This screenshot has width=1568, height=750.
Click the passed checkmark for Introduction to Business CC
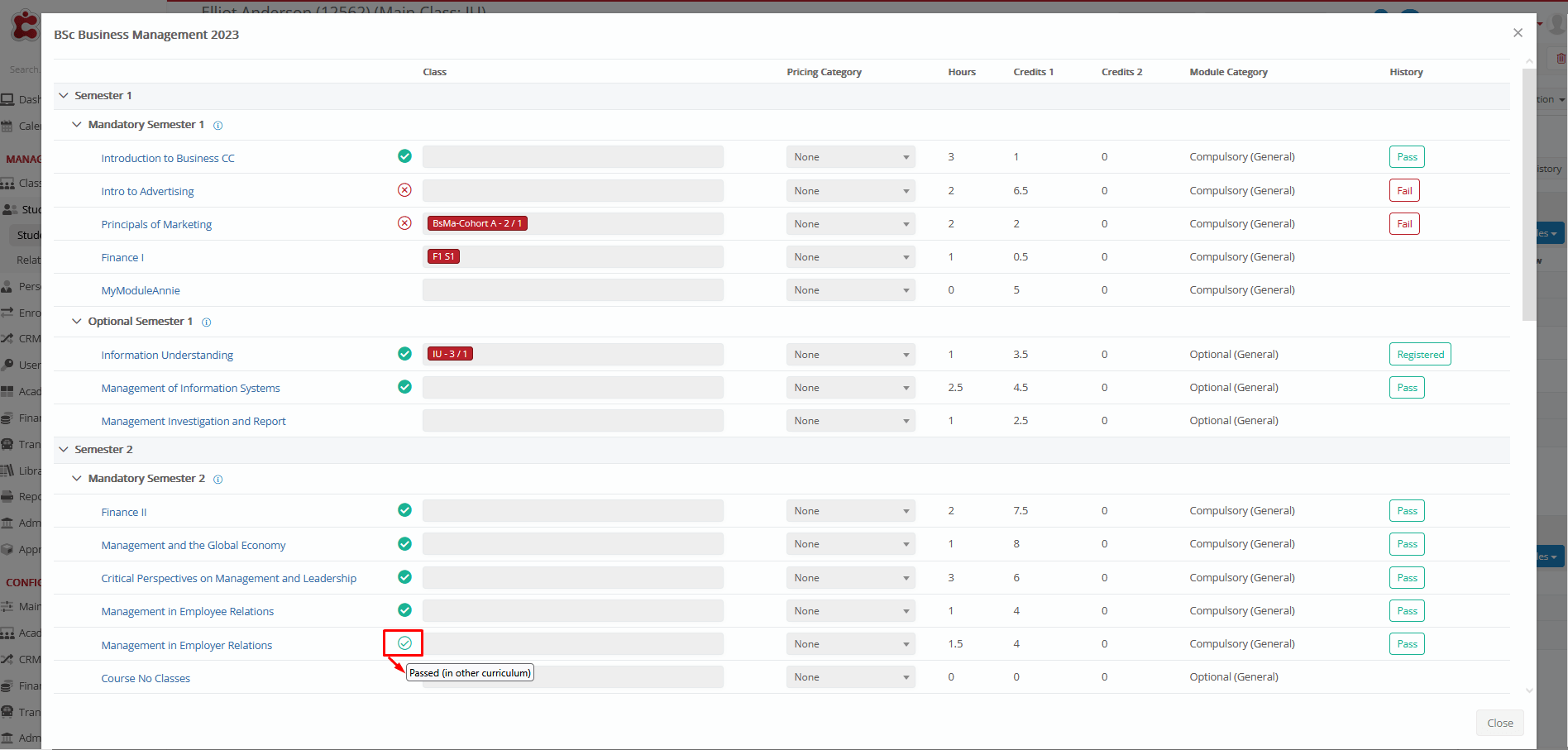coord(404,156)
